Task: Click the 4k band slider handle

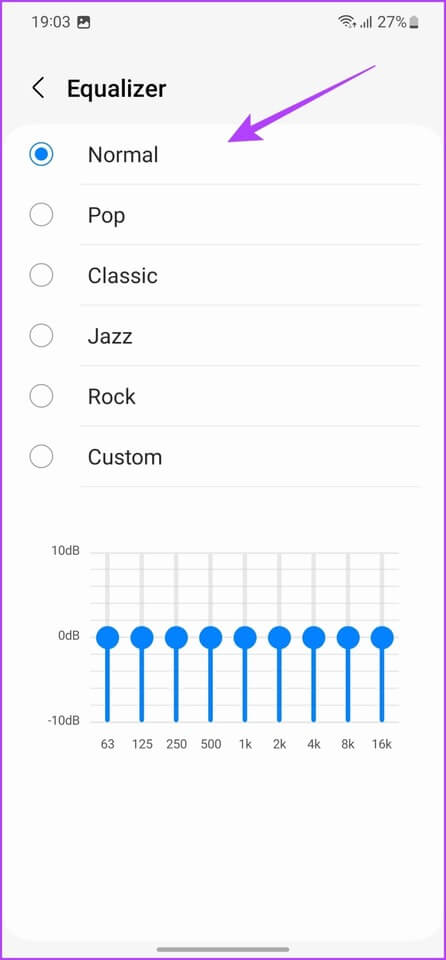Action: pos(314,637)
